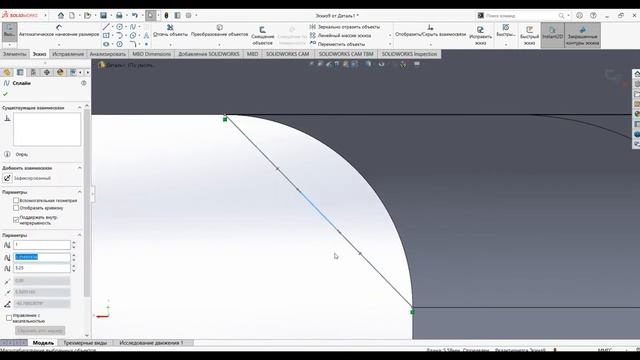Image resolution: width=640 pixels, height=360 pixels.
Task: Toggle Закрашенные контуры эскиза (Shaded Sketch Contours)
Action: click(582, 35)
